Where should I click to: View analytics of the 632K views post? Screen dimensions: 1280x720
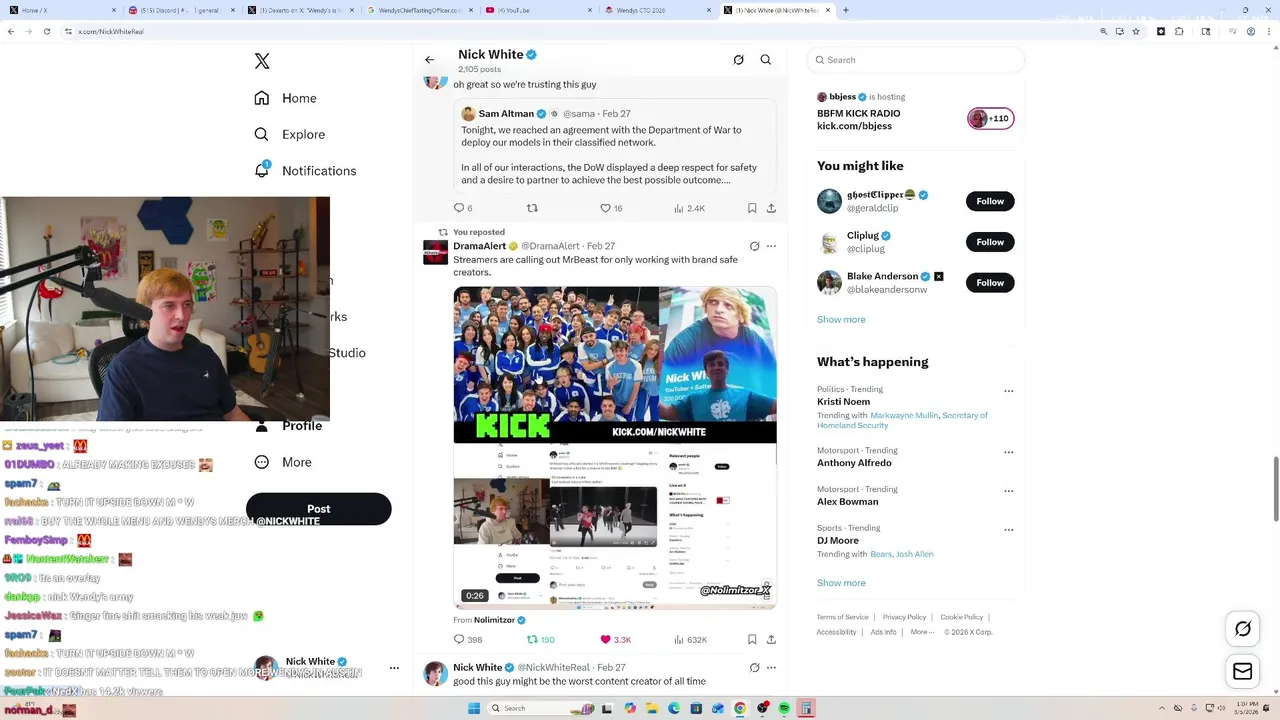(690, 640)
